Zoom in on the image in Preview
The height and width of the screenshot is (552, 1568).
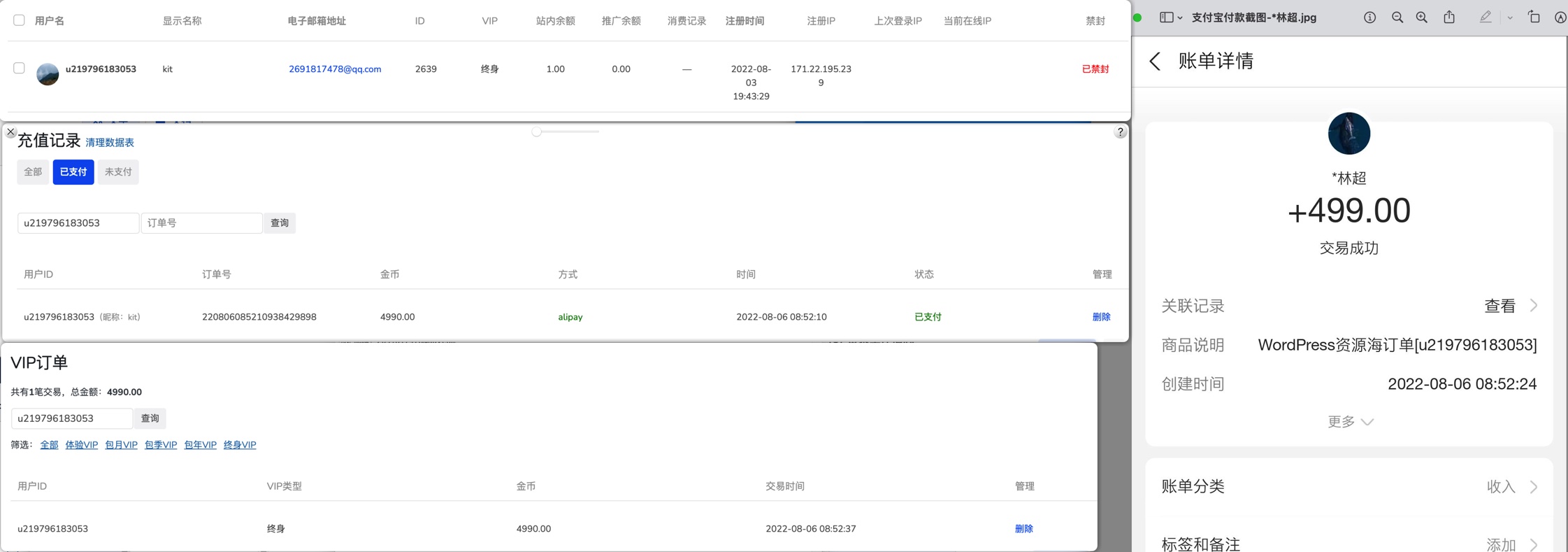click(1421, 17)
